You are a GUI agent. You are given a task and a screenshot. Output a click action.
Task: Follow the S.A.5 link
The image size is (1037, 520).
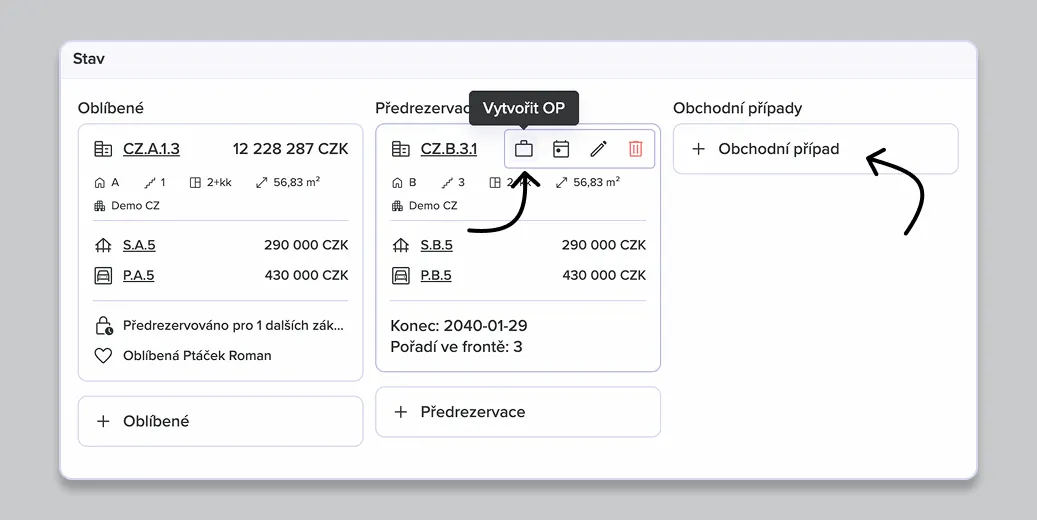tap(139, 245)
